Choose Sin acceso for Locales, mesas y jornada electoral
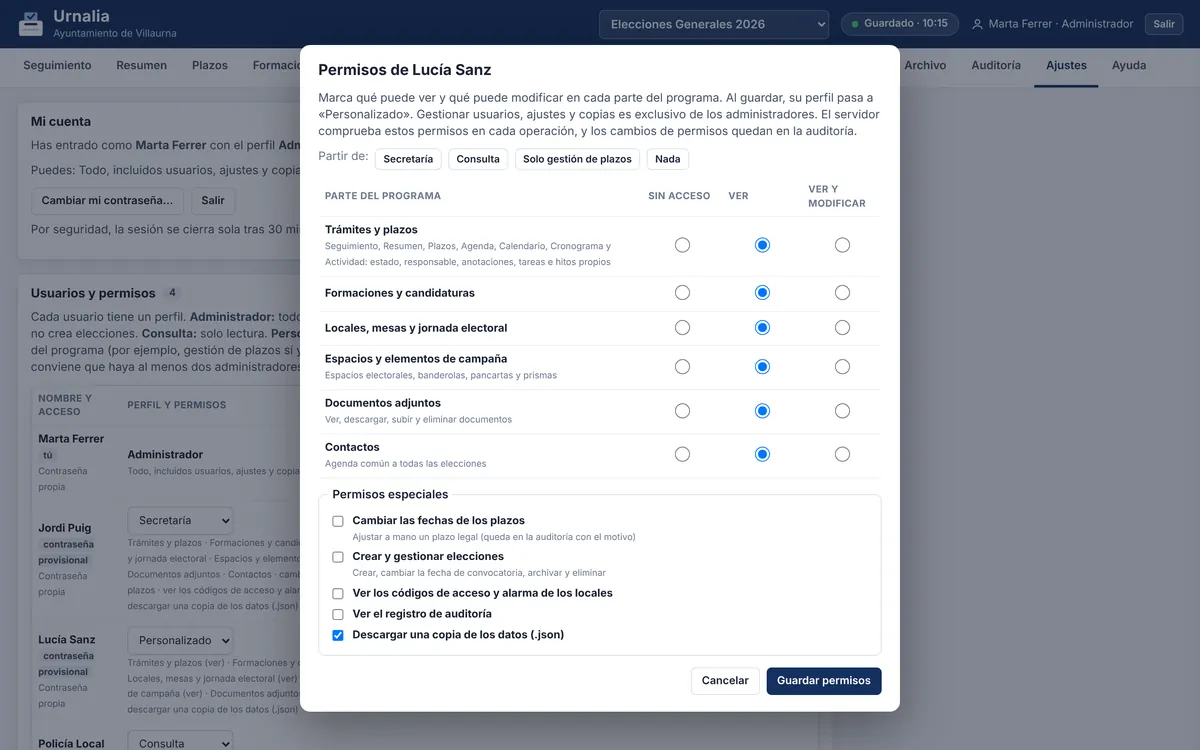This screenshot has height=750, width=1200. 682,328
